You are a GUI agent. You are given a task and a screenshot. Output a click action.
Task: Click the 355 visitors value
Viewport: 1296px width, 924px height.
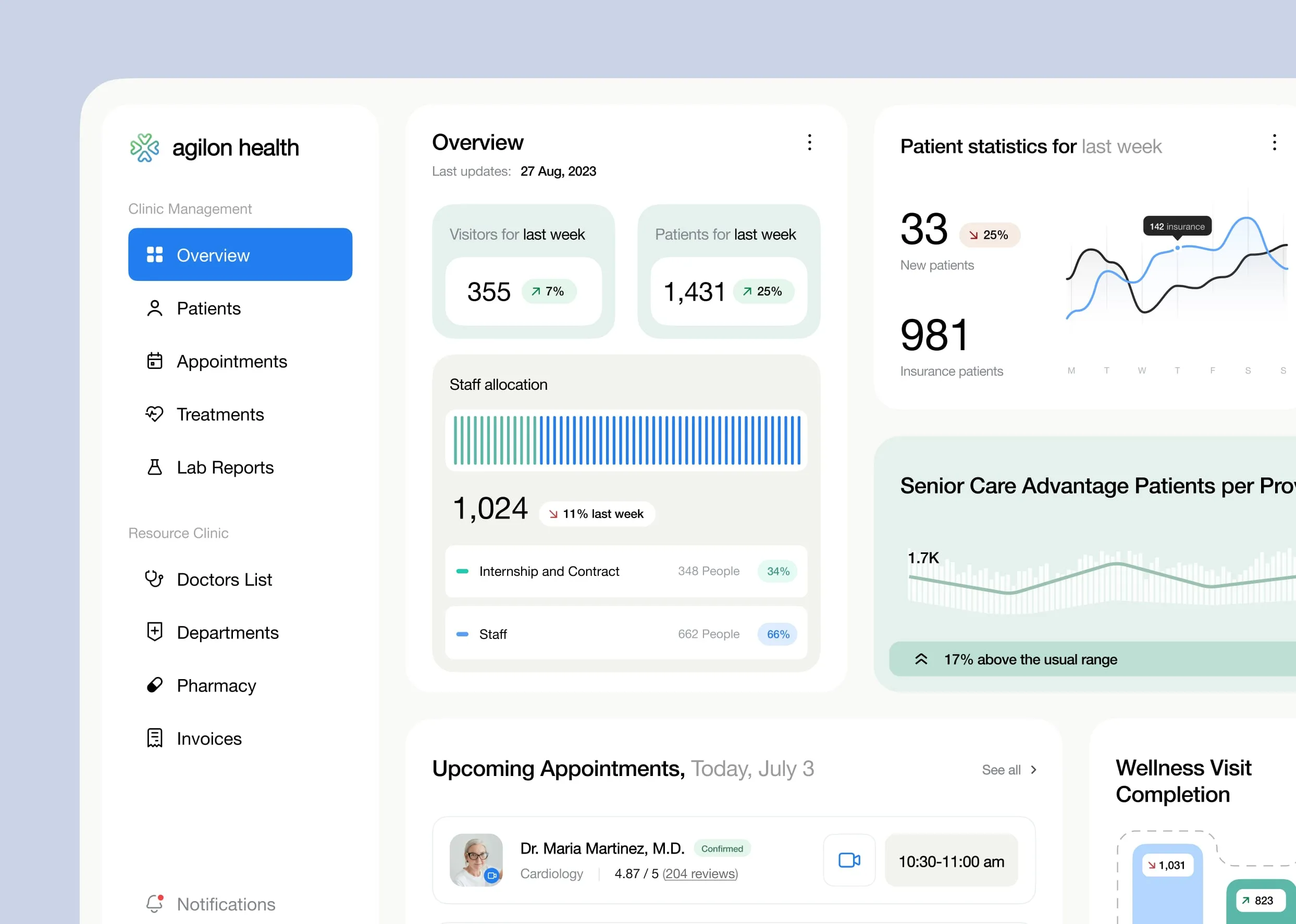tap(489, 292)
